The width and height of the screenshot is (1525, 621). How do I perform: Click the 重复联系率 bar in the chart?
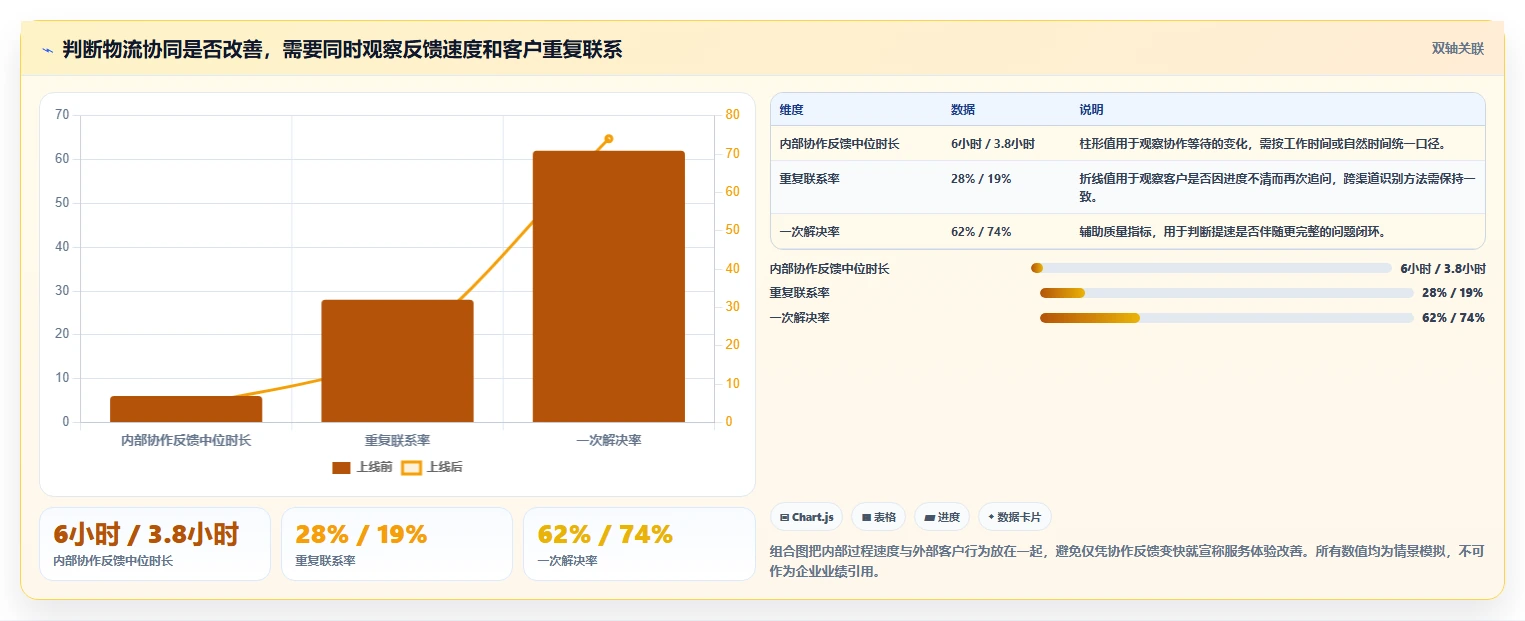(x=397, y=361)
